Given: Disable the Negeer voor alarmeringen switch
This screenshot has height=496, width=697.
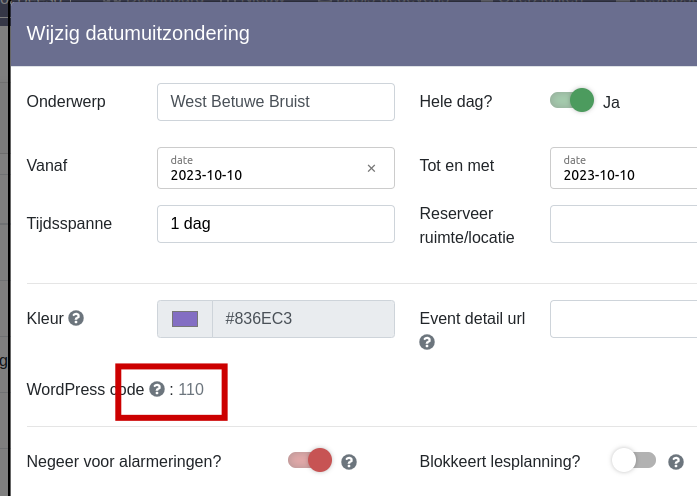Looking at the screenshot, I should [310, 460].
